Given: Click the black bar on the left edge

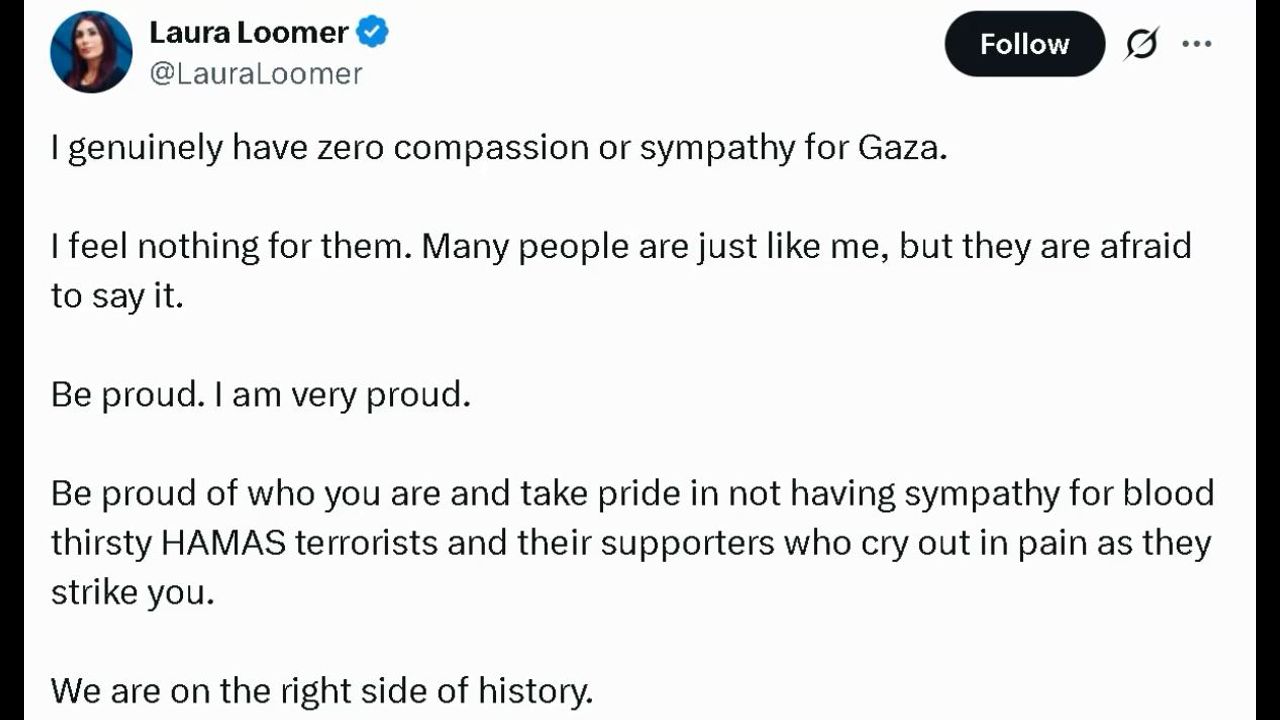Looking at the screenshot, I should pos(11,360).
